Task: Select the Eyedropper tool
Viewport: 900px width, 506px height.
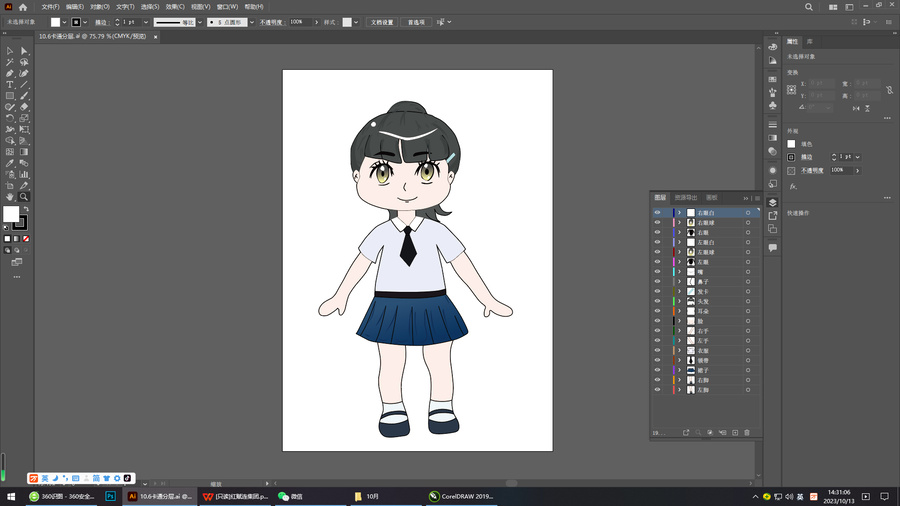Action: click(10, 163)
